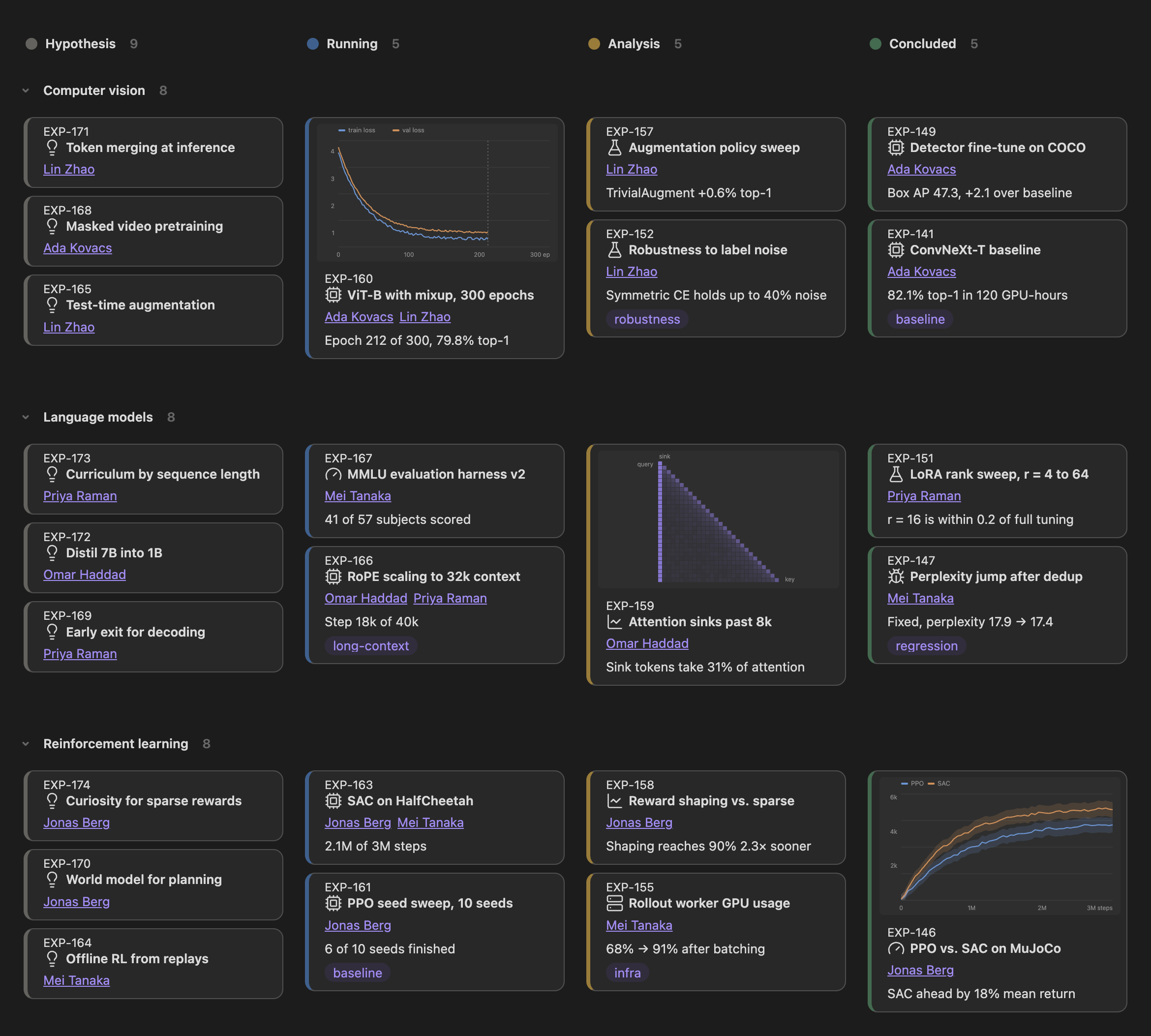Collapse the Reinforcement learning group

26,744
